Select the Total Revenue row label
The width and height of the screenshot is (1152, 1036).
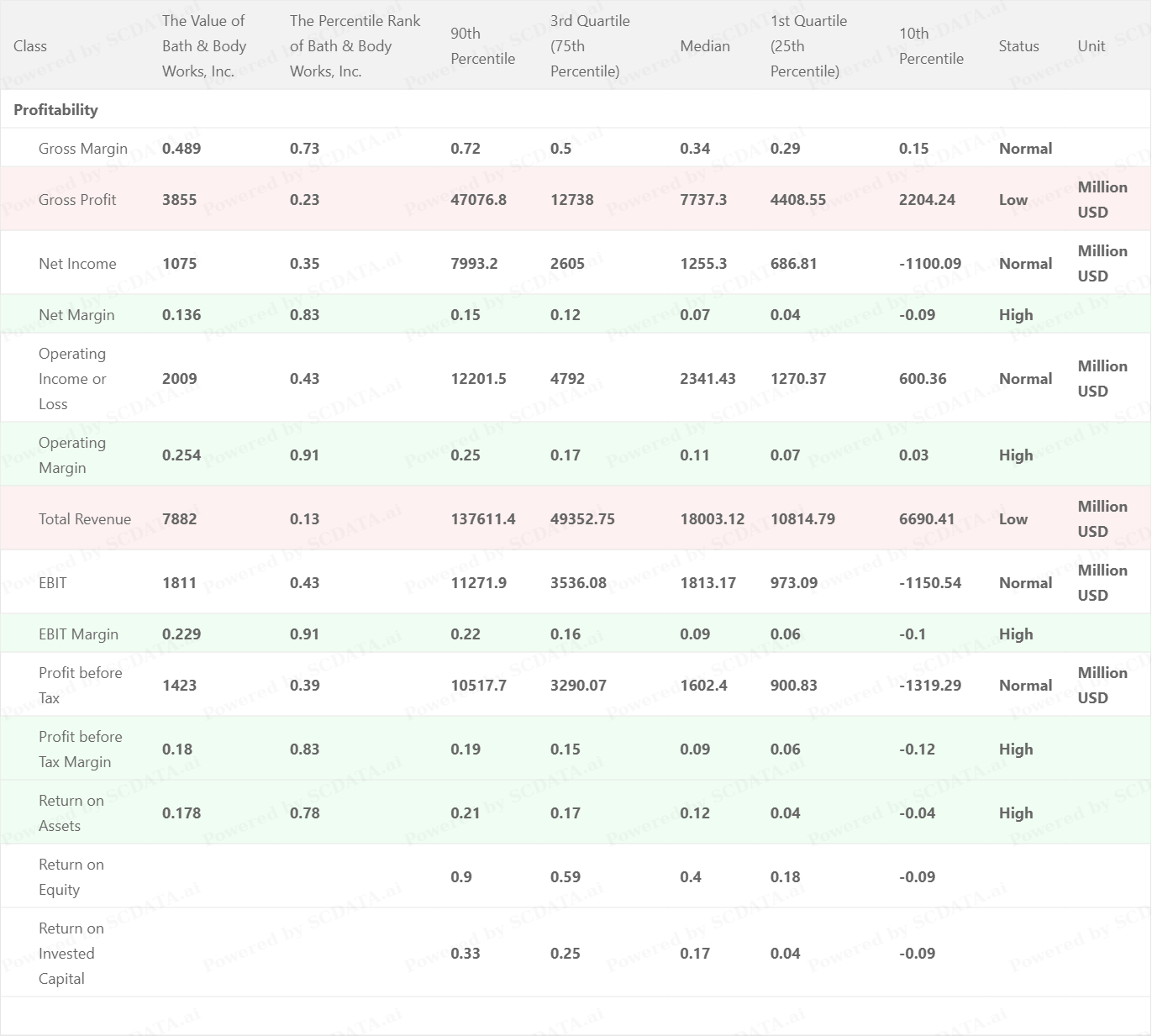pyautogui.click(x=84, y=519)
